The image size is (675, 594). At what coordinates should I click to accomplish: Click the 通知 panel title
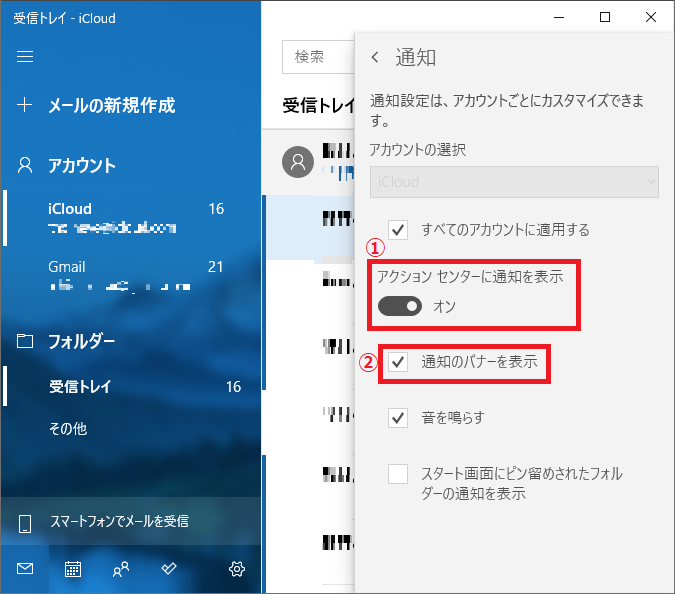(x=415, y=57)
